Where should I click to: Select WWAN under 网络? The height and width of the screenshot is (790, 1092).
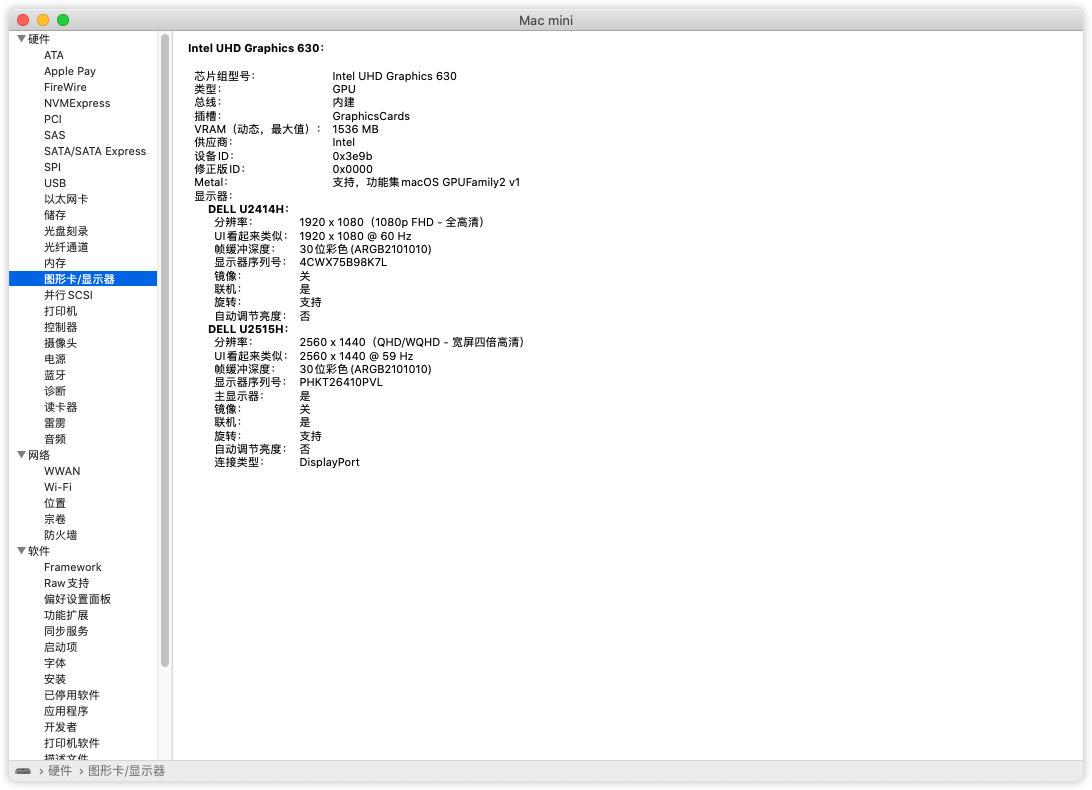coord(62,472)
